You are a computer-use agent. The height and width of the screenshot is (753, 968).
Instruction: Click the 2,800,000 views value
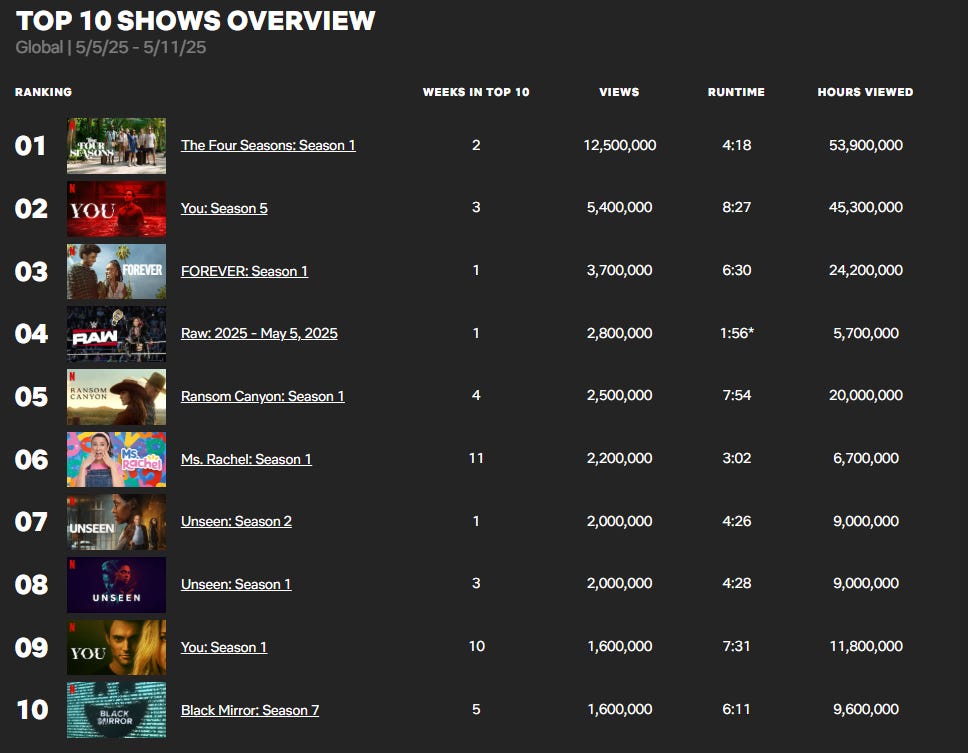coord(619,333)
